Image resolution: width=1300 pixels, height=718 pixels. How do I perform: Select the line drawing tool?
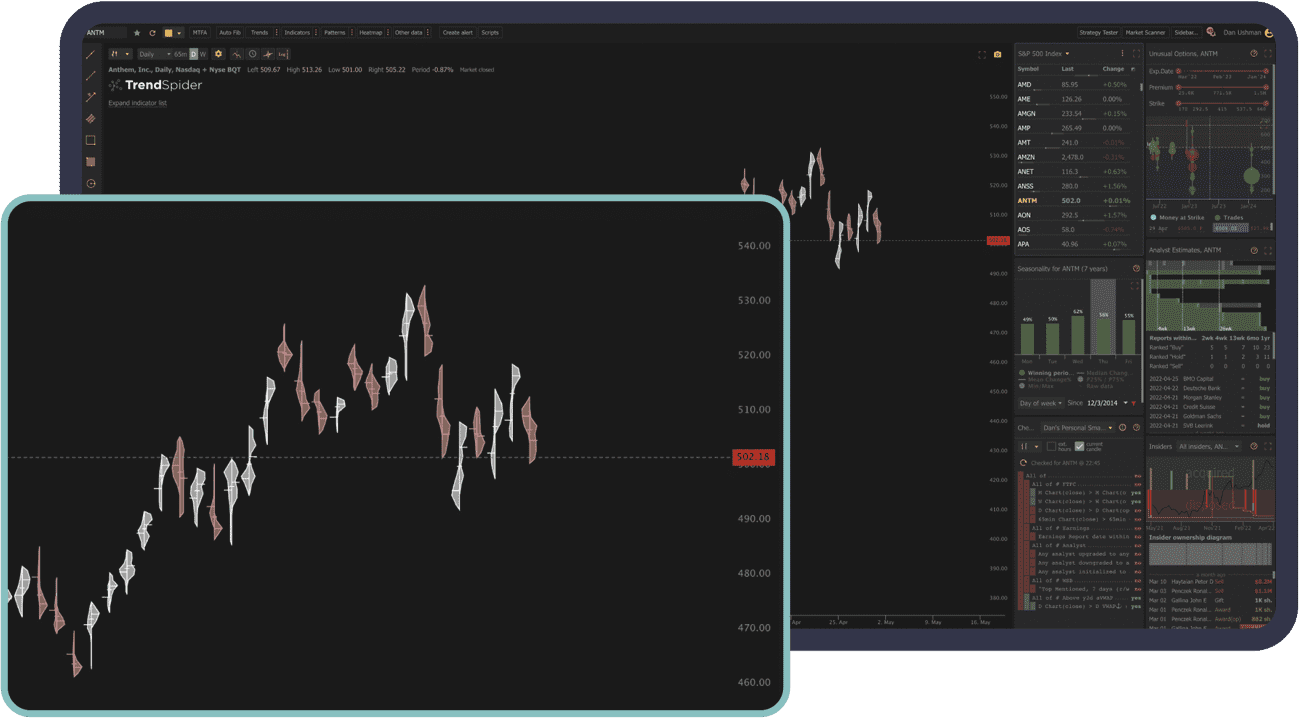pyautogui.click(x=92, y=74)
